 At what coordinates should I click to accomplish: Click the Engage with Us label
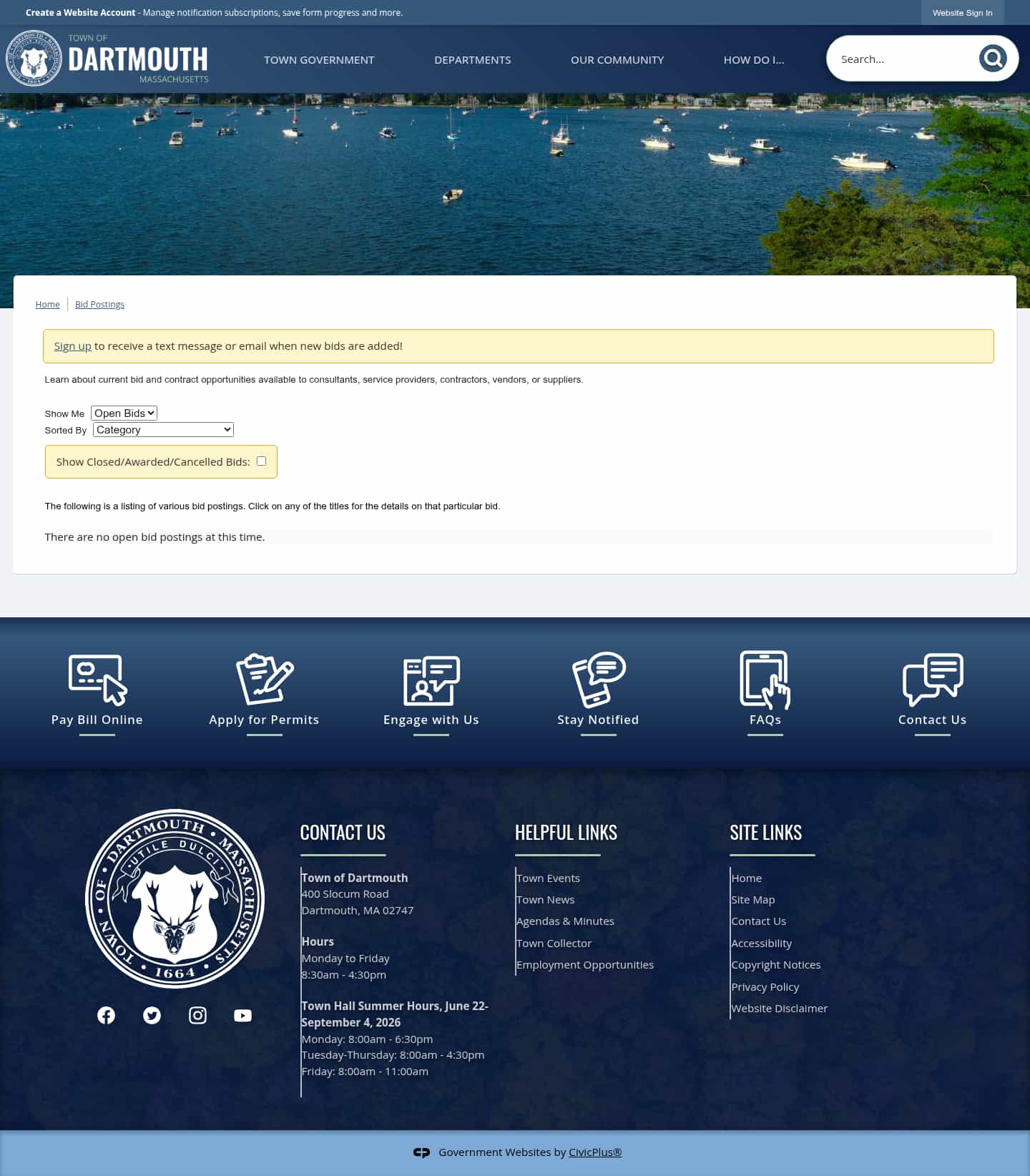point(431,720)
